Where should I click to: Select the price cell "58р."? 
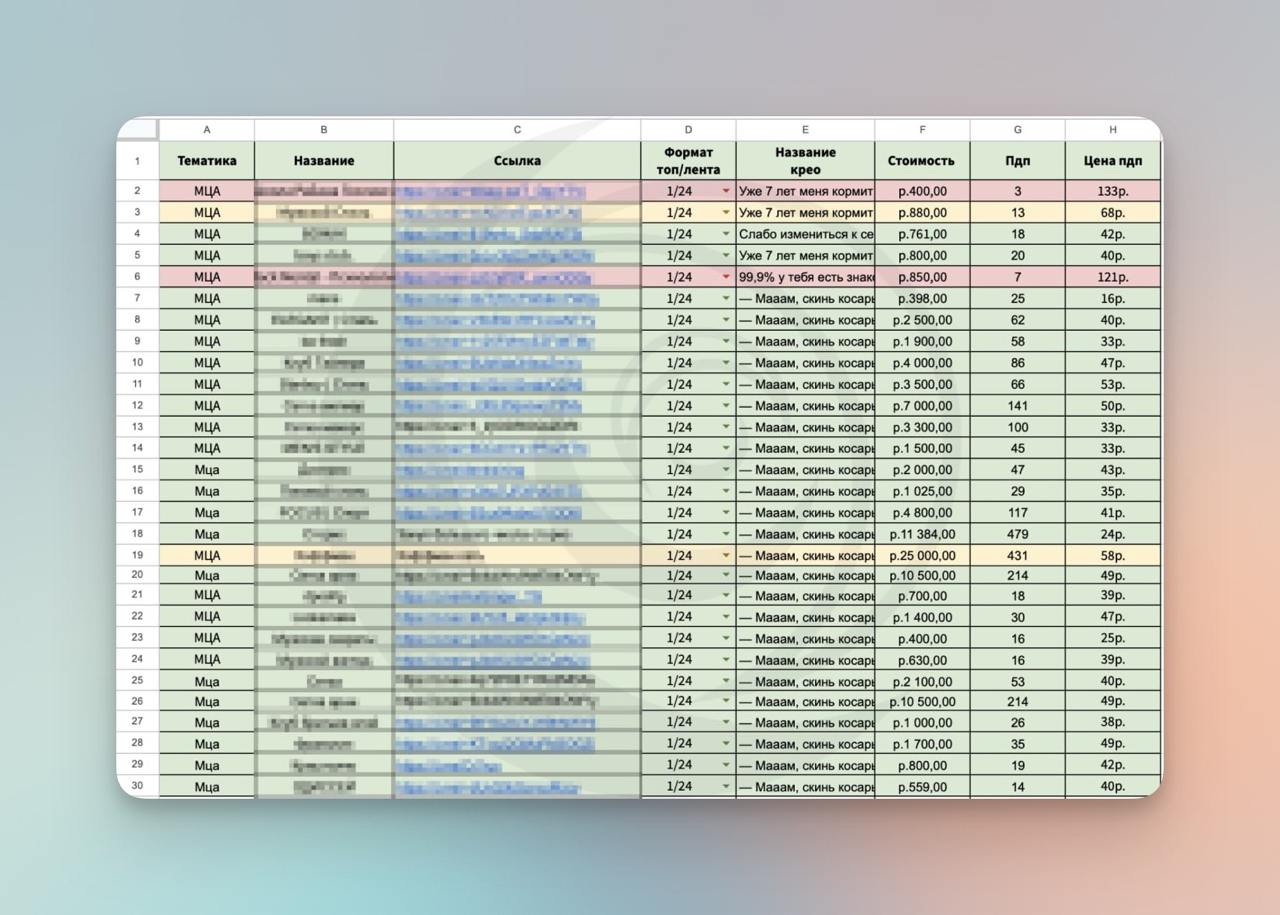(1113, 555)
